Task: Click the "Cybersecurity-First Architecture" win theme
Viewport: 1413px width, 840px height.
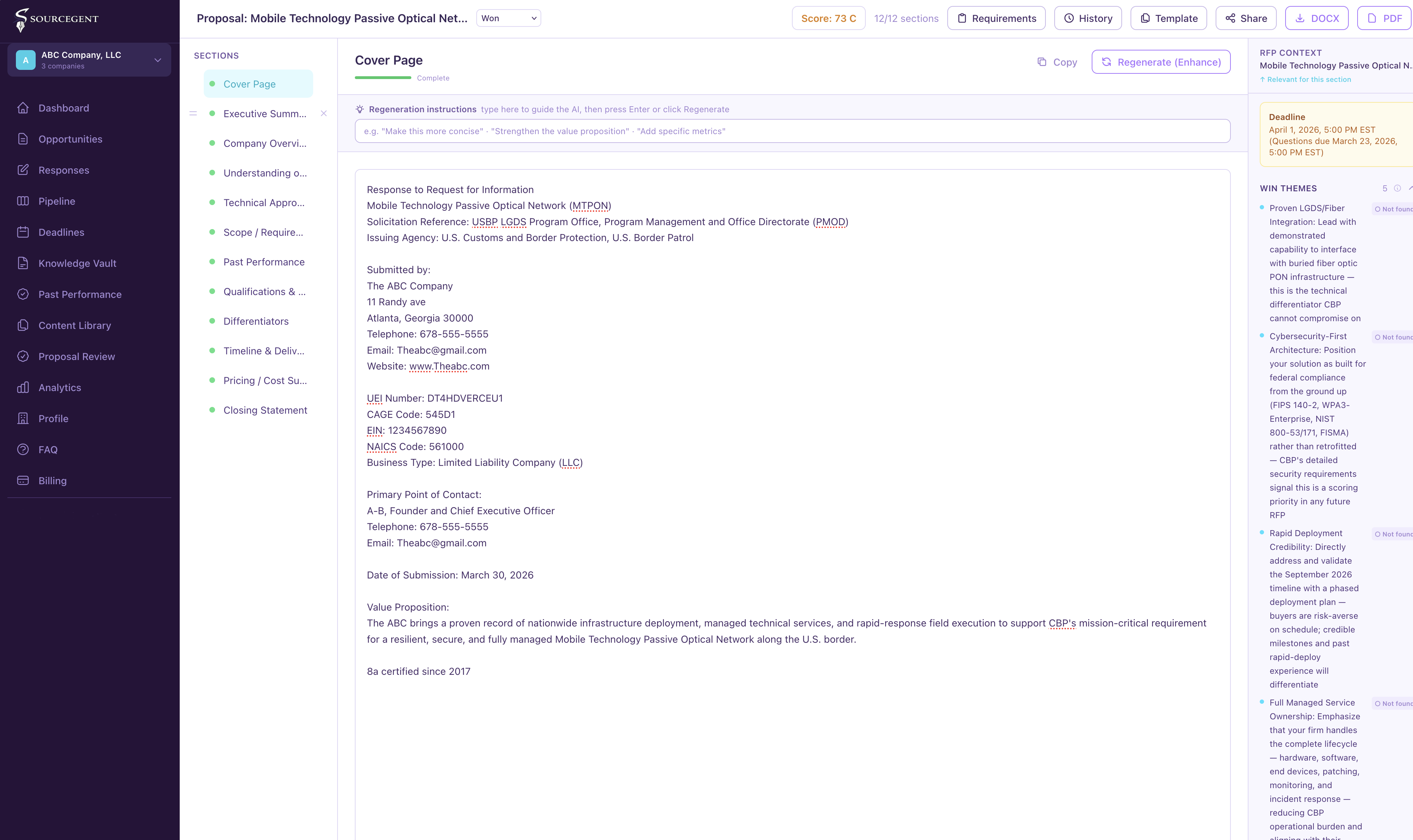Action: coord(1318,426)
